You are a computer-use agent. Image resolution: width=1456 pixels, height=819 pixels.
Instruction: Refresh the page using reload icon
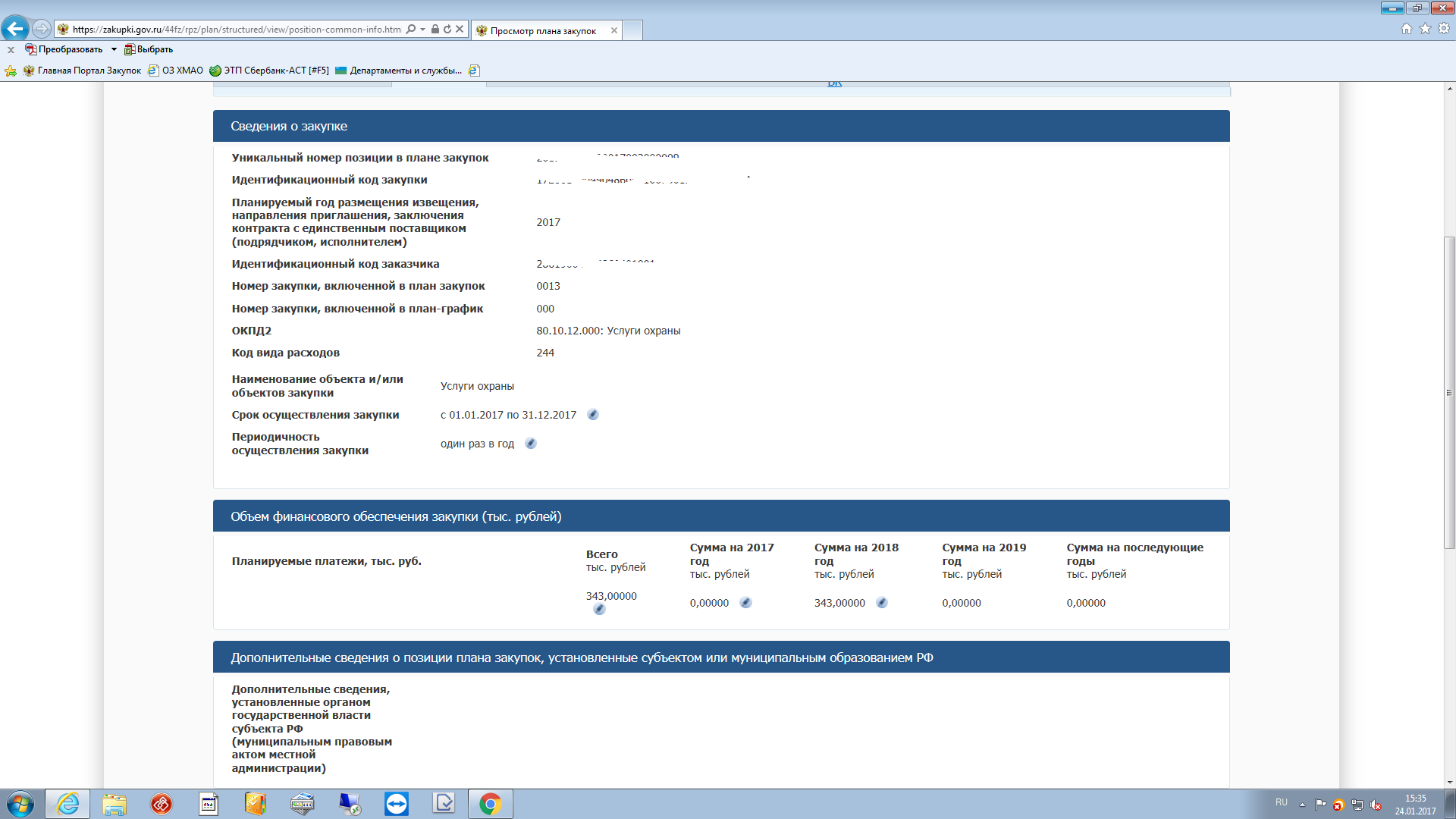447,29
